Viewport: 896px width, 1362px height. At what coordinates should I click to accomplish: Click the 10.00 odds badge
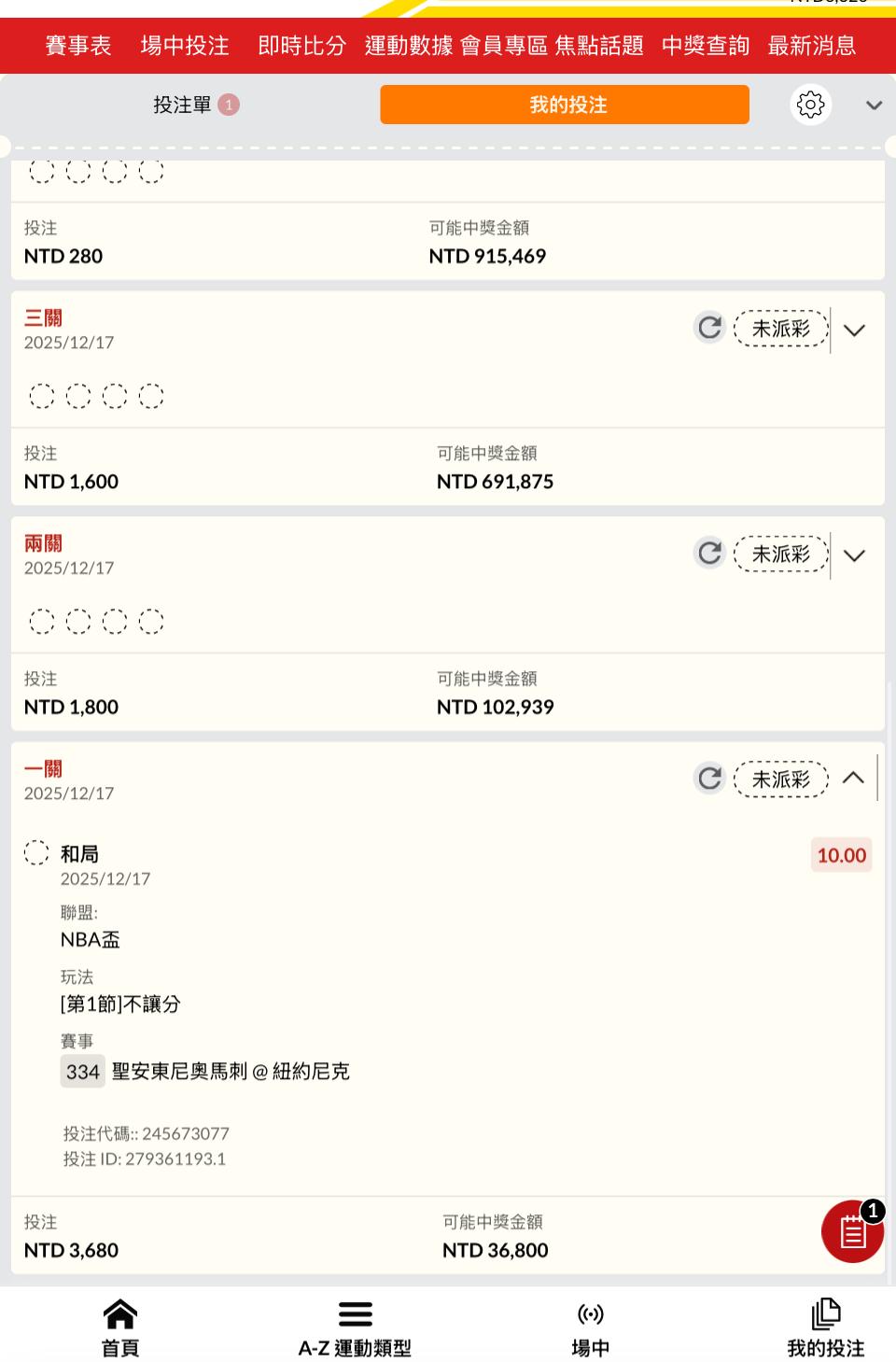click(841, 855)
